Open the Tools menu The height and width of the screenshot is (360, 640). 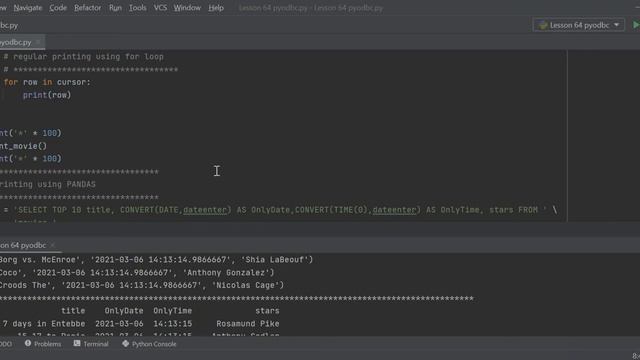pyautogui.click(x=138, y=8)
